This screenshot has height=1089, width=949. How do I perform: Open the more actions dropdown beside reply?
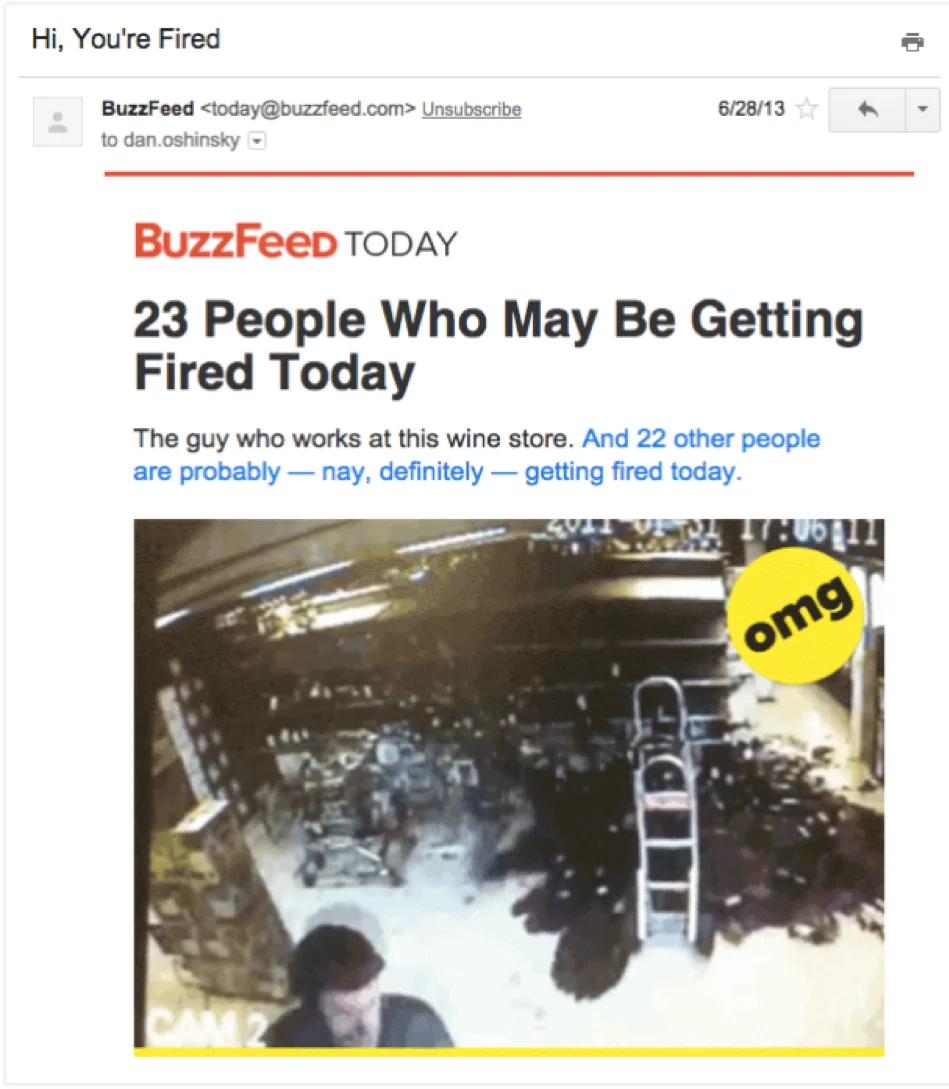pos(923,109)
